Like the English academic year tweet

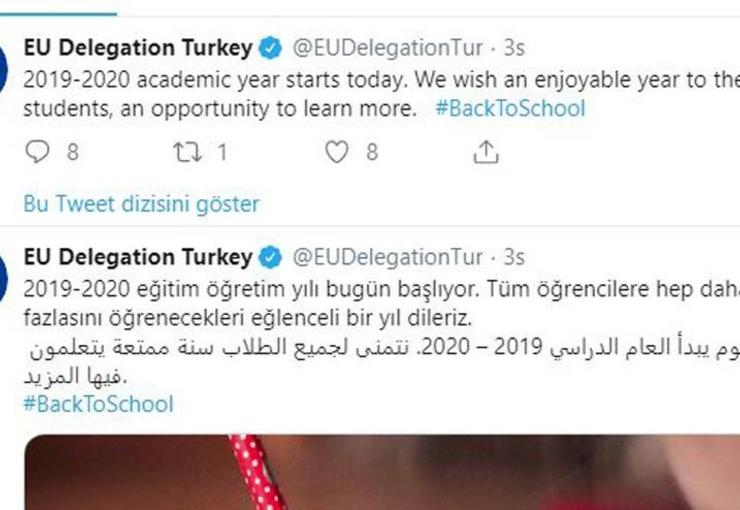pyautogui.click(x=338, y=152)
